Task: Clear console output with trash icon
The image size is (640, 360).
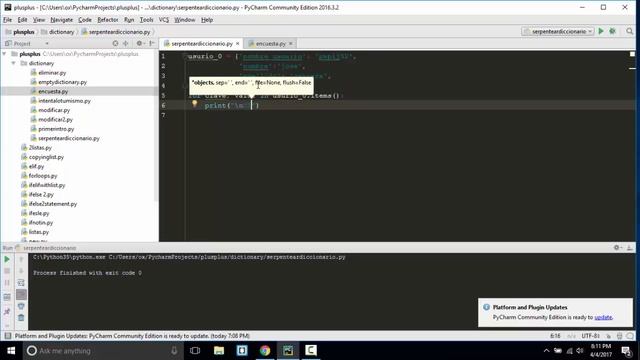Action: [x=21, y=318]
